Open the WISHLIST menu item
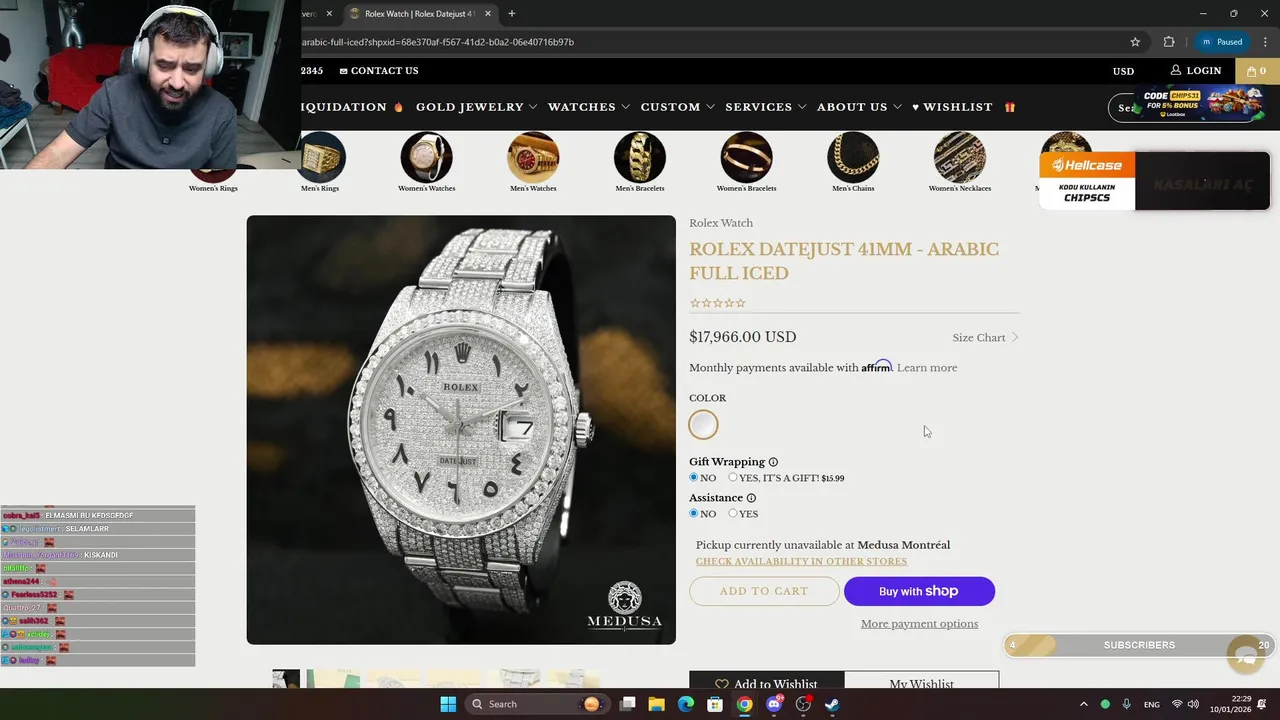1280x720 pixels. [952, 107]
